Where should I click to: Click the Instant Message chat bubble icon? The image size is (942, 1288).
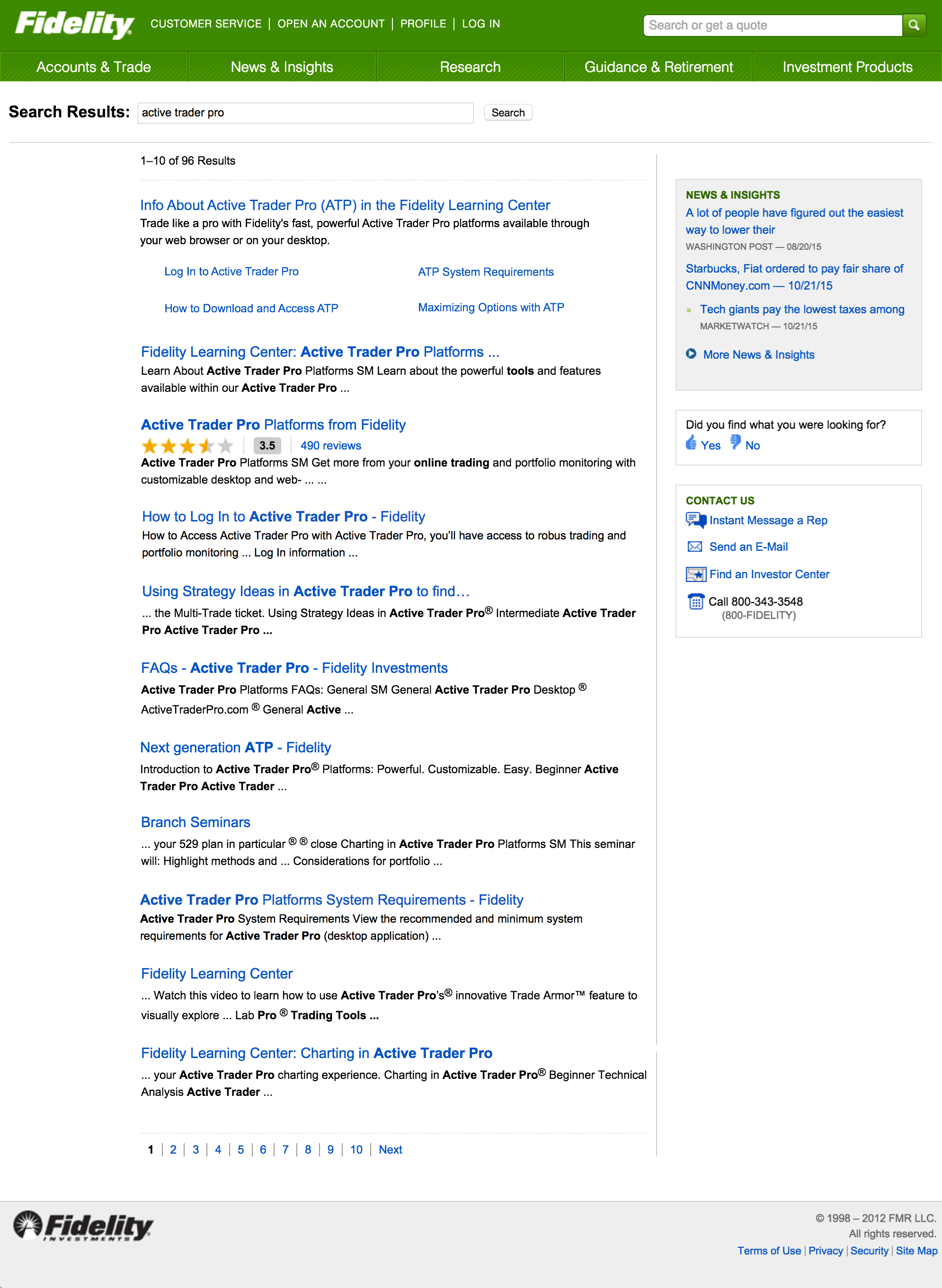point(696,520)
